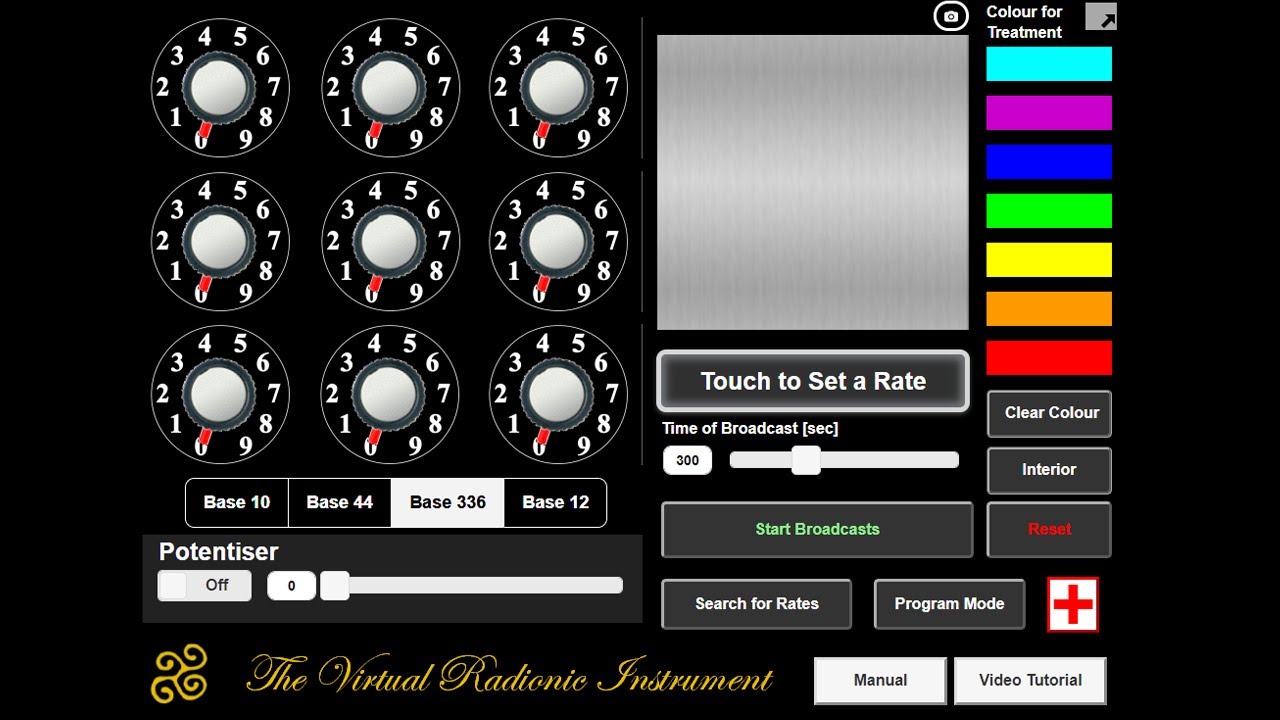Click the Interior button

pos(1050,470)
